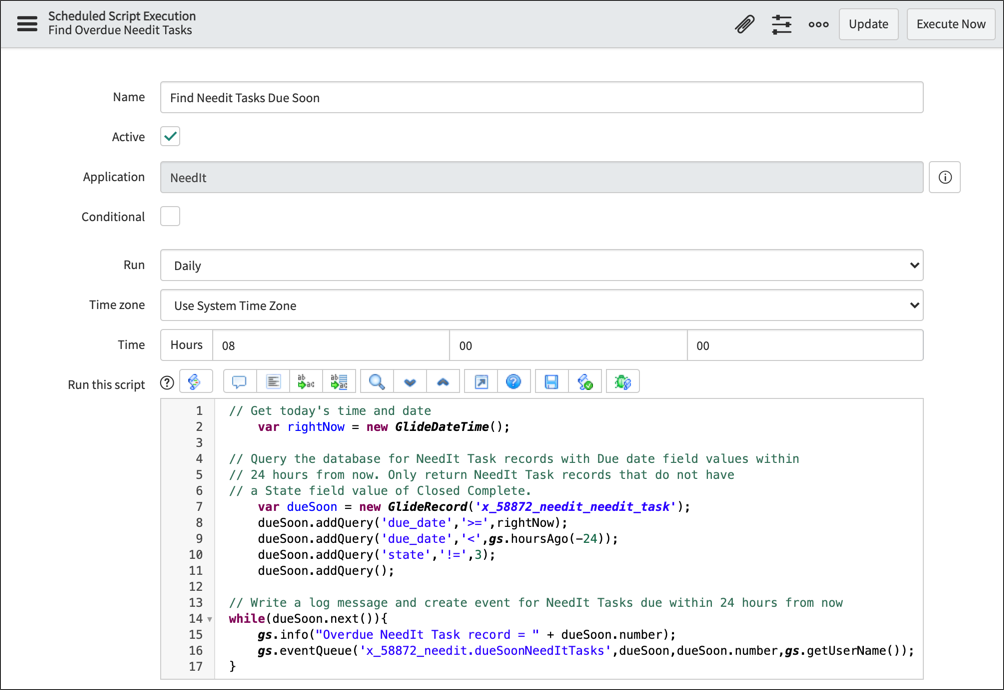Open editor help blue question icon
The height and width of the screenshot is (690, 1004).
(514, 382)
